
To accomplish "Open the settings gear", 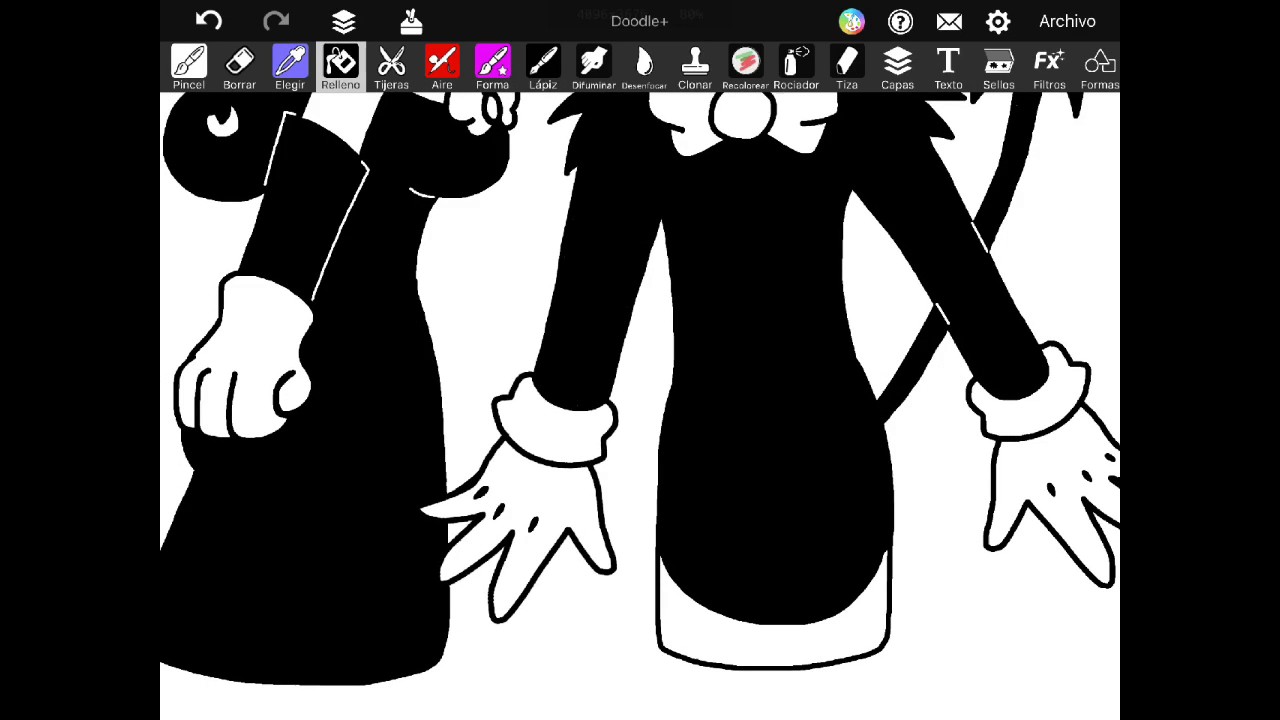I will (x=998, y=21).
